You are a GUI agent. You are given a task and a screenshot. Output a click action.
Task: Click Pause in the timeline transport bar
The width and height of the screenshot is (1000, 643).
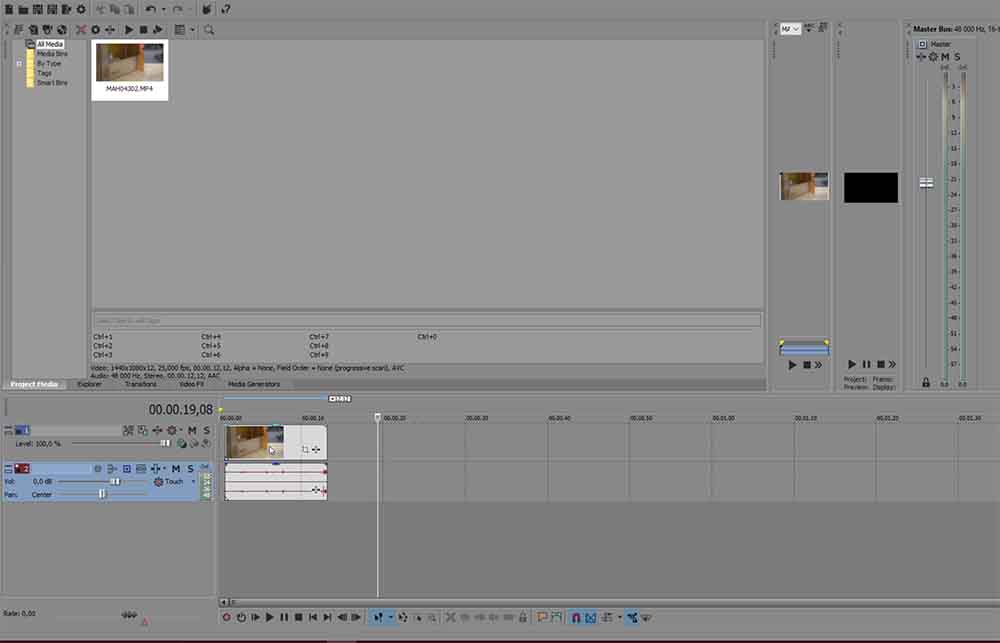pos(284,617)
